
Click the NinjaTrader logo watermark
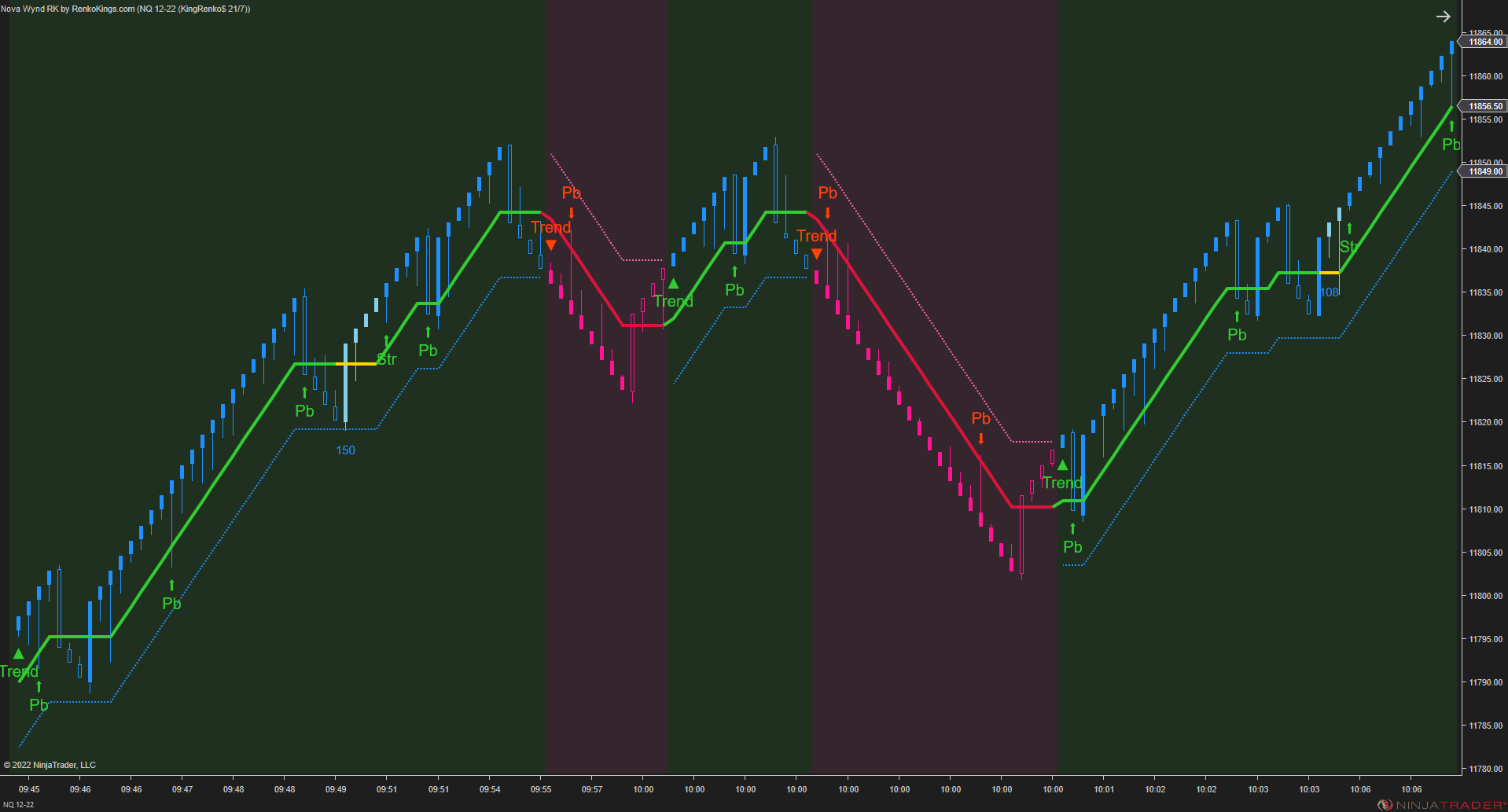(1442, 804)
